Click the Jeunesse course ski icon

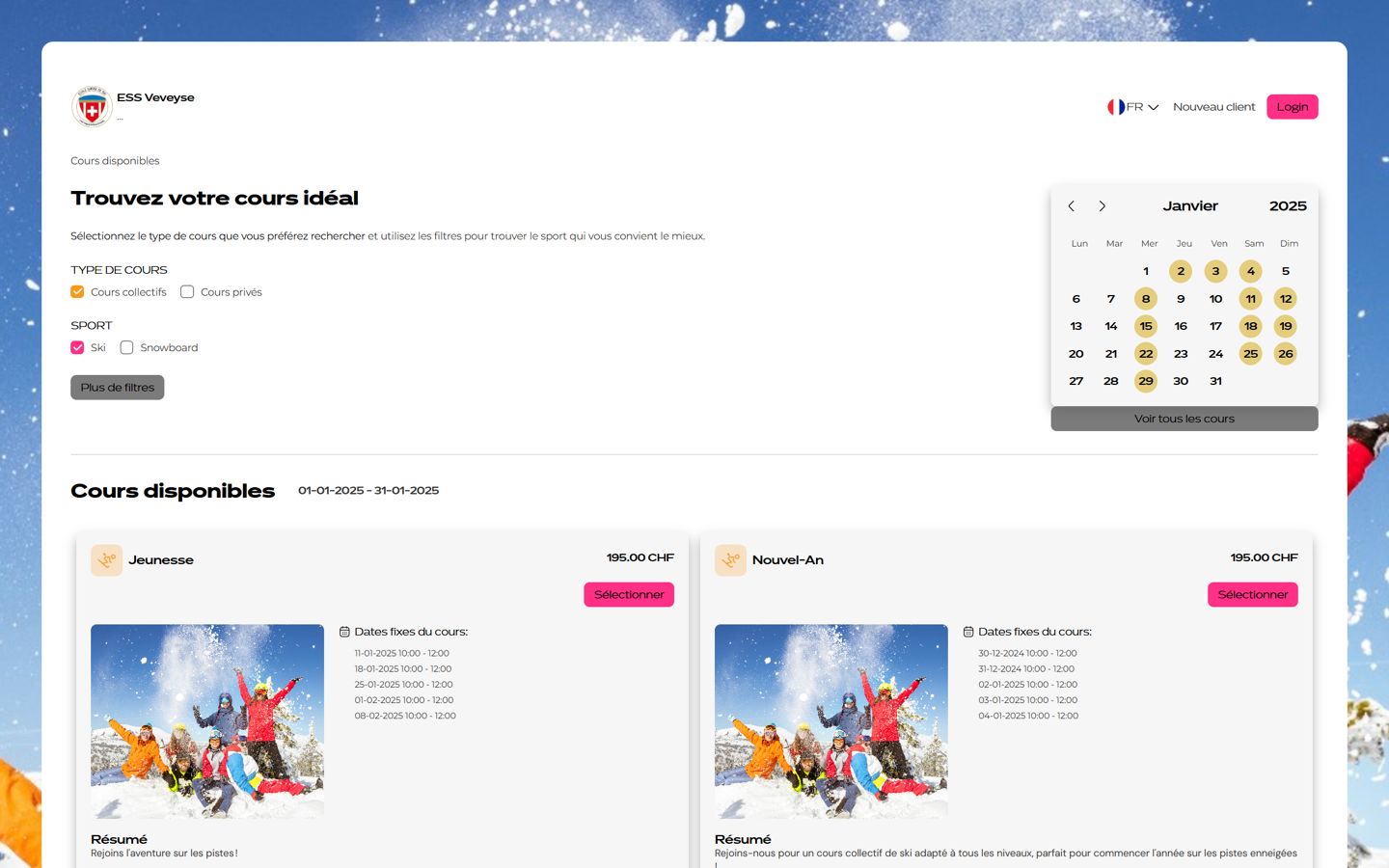coord(106,560)
